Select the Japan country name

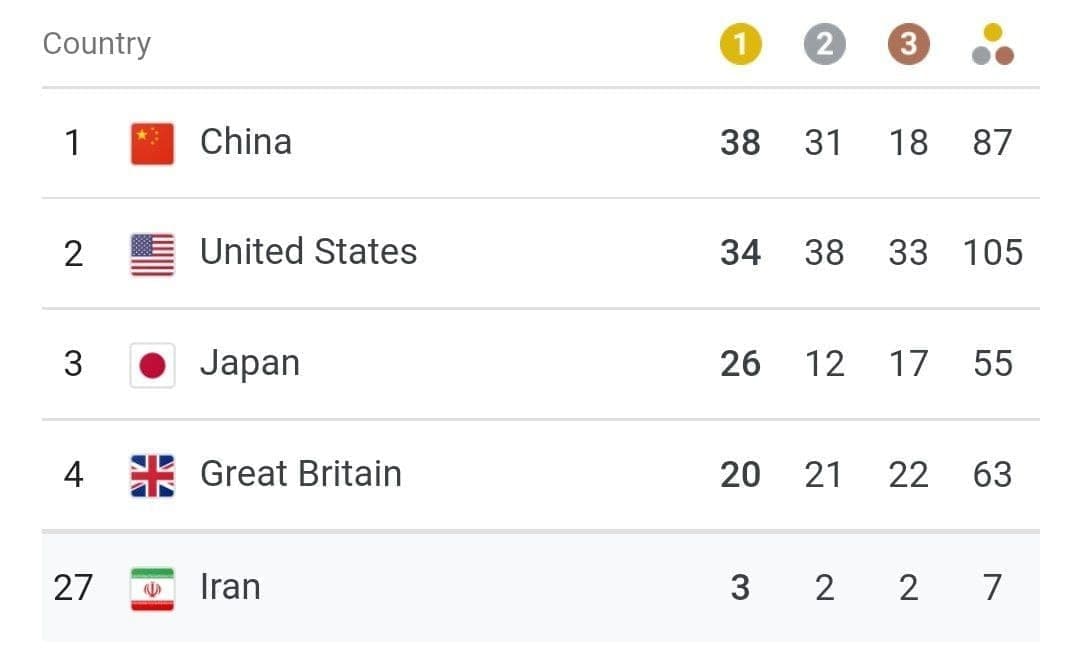(250, 363)
